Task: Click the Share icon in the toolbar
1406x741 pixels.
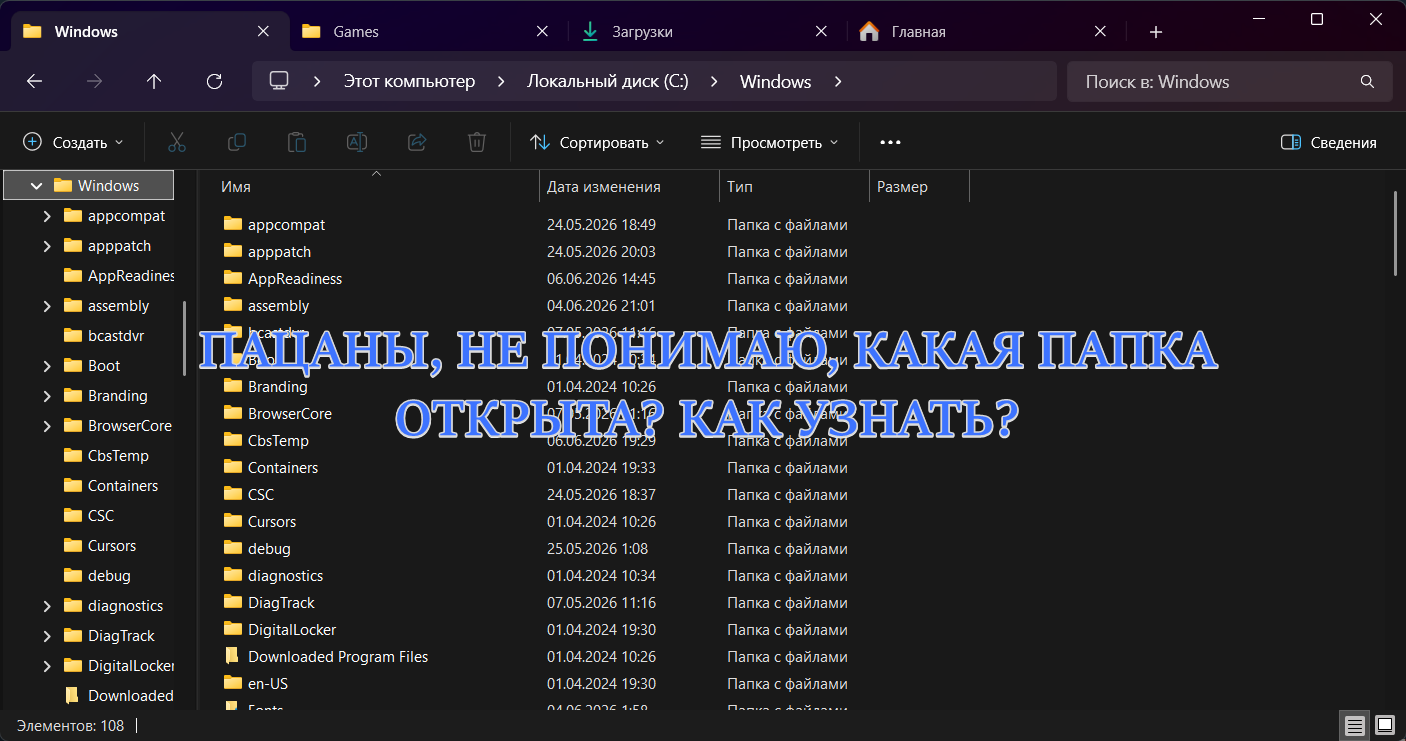Action: pyautogui.click(x=417, y=142)
